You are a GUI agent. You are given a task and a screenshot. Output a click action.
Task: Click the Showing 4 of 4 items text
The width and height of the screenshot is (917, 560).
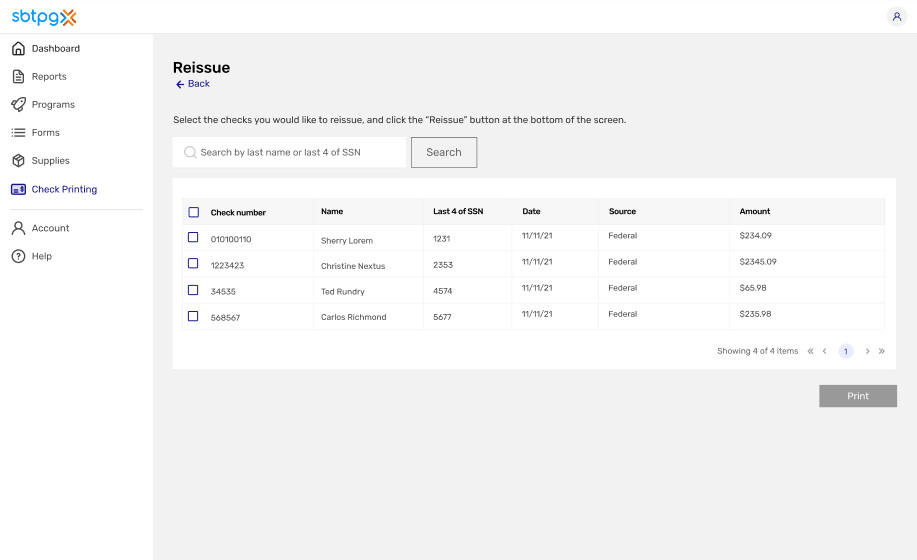coord(757,351)
